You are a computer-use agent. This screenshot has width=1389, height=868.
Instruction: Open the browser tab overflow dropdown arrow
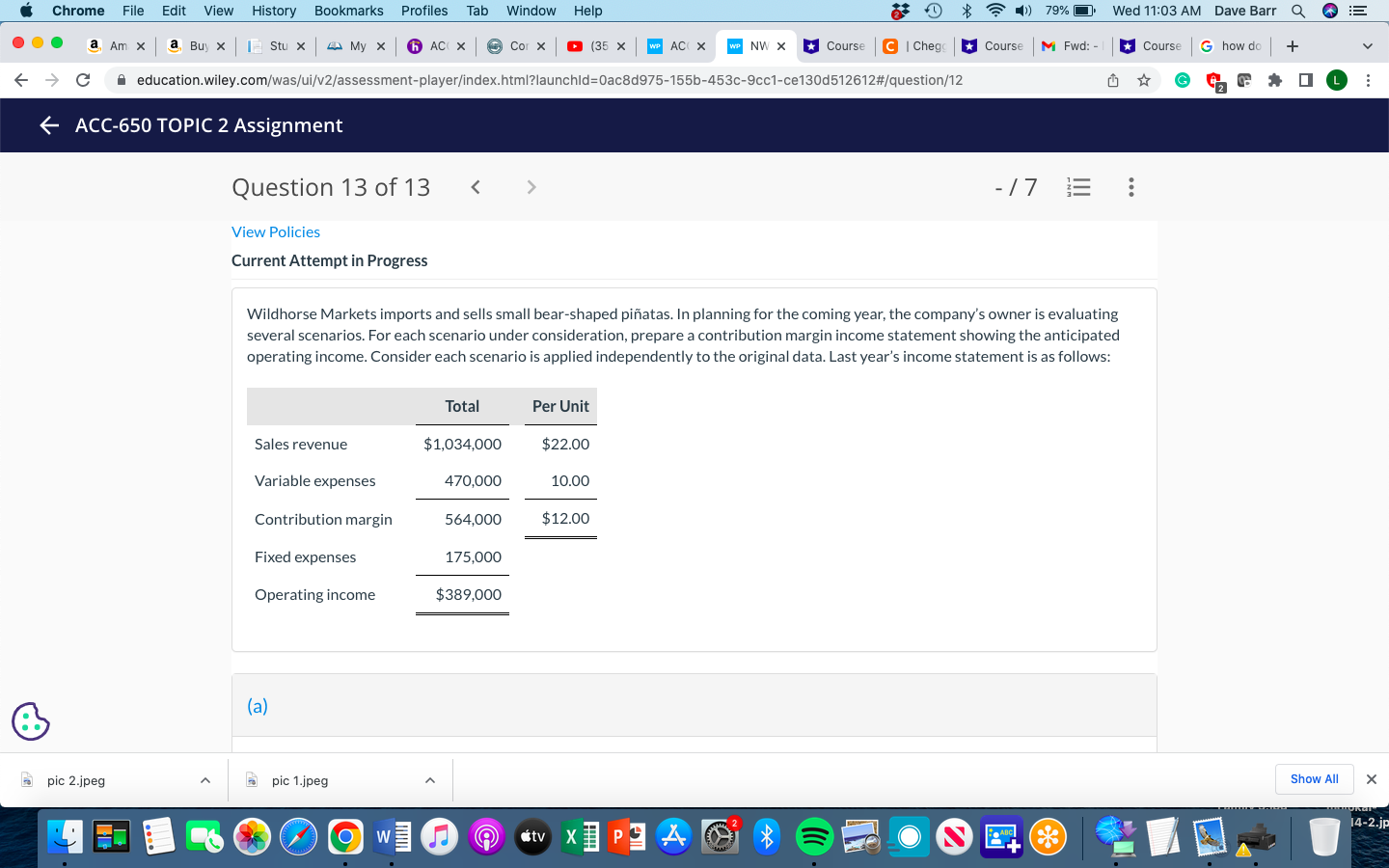click(1369, 45)
